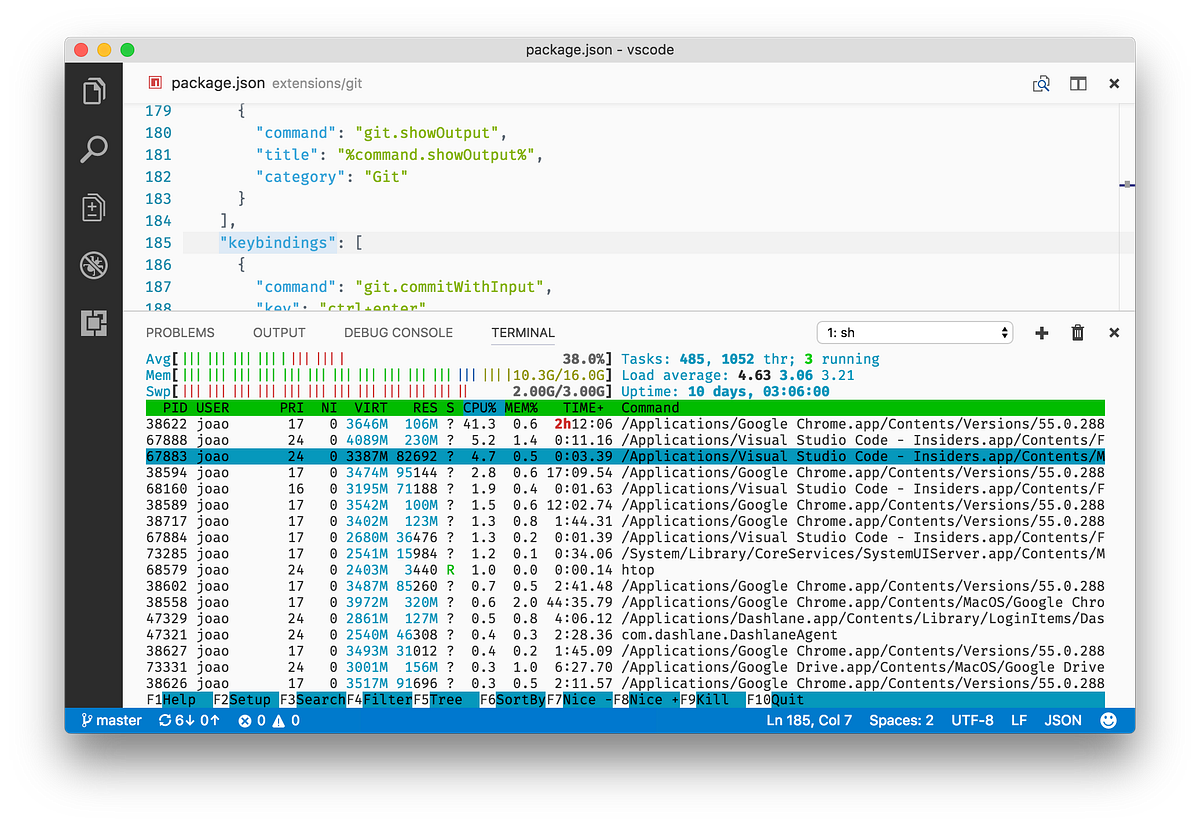This screenshot has width=1200, height=826.
Task: Add a new terminal with the plus icon
Action: coord(1041,332)
